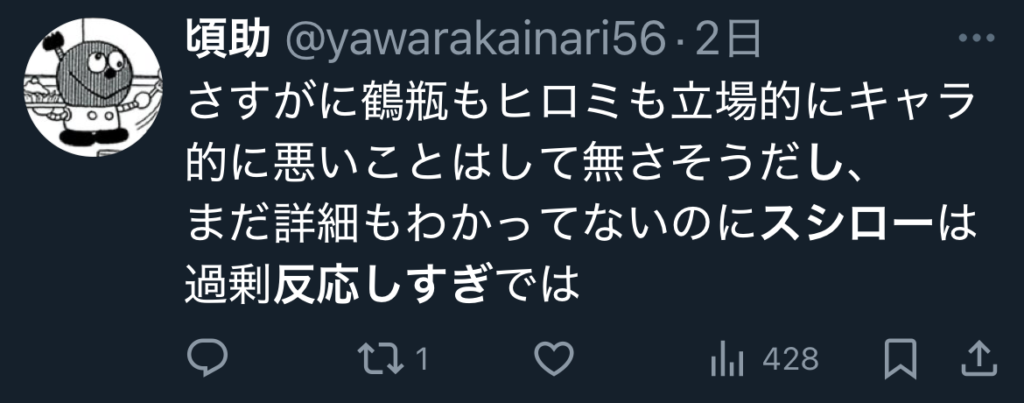Click the reply speech bubble icon
This screenshot has width=1024, height=403.
tap(207, 359)
